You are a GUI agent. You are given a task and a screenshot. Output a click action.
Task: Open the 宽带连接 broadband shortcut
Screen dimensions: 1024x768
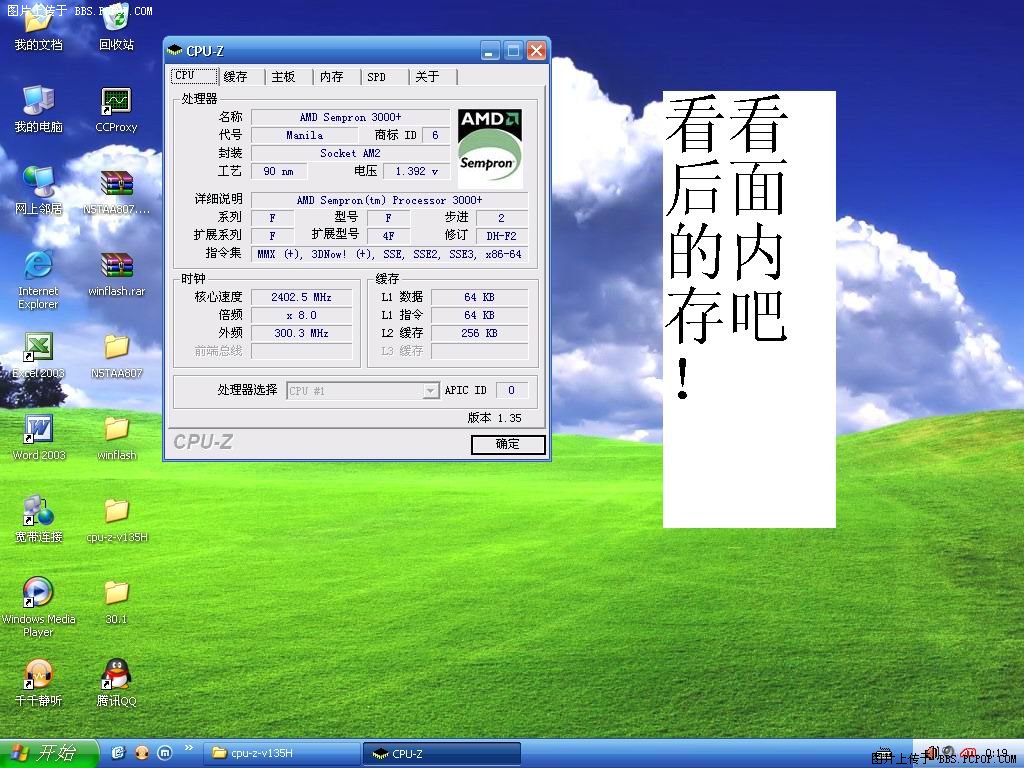pos(38,520)
